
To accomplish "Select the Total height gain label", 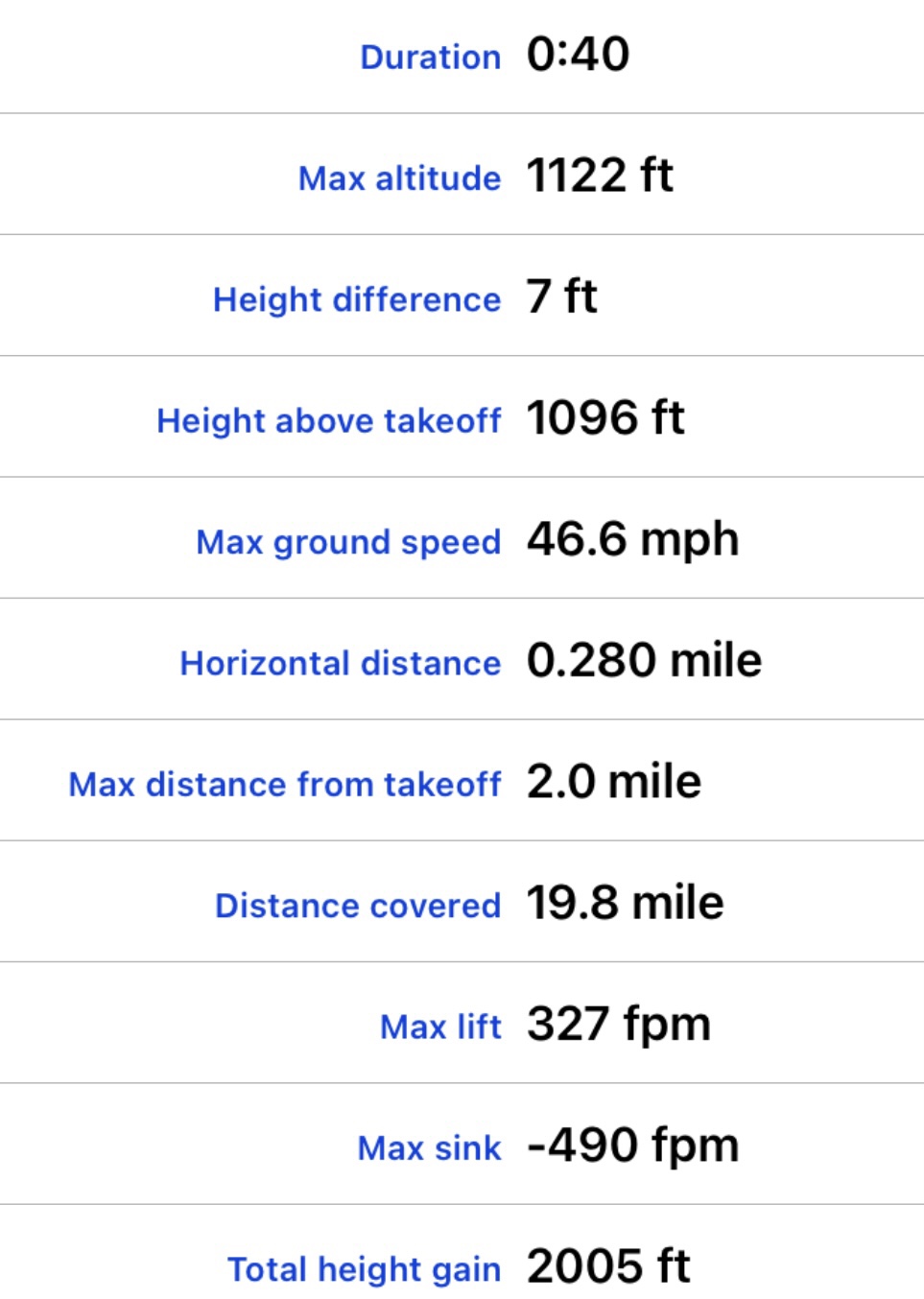I will [x=364, y=1269].
